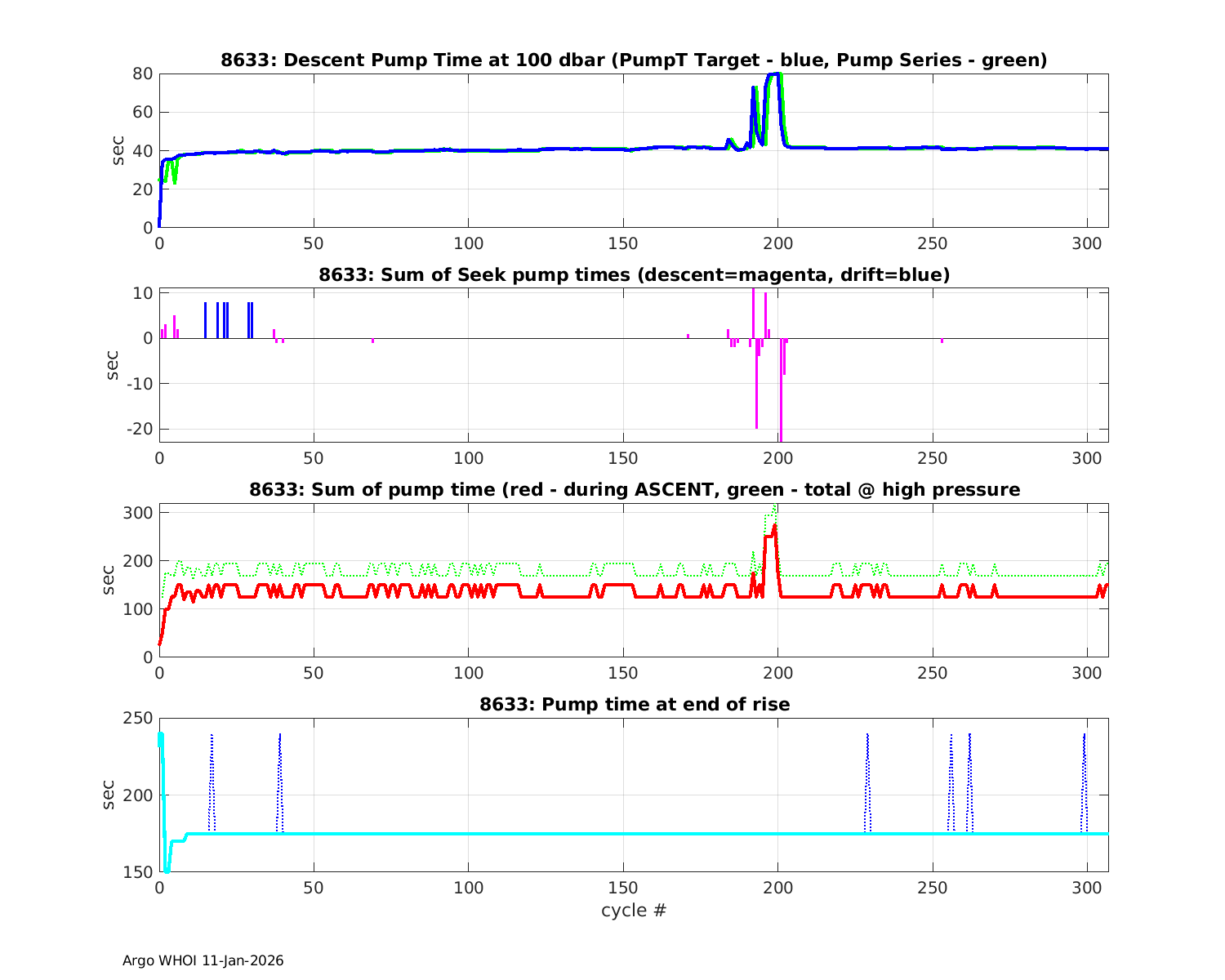Click the first blue drift bar near cycle 15

(x=205, y=320)
